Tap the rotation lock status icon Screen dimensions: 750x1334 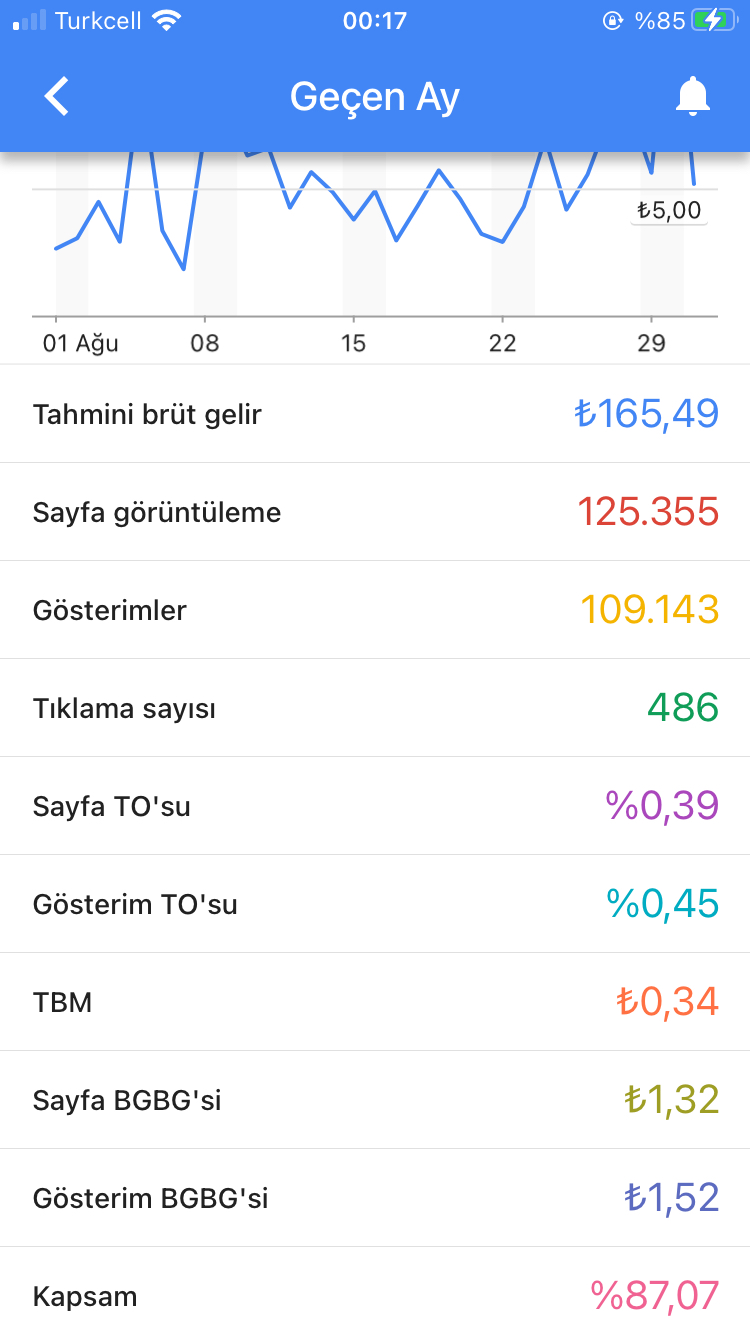click(613, 20)
